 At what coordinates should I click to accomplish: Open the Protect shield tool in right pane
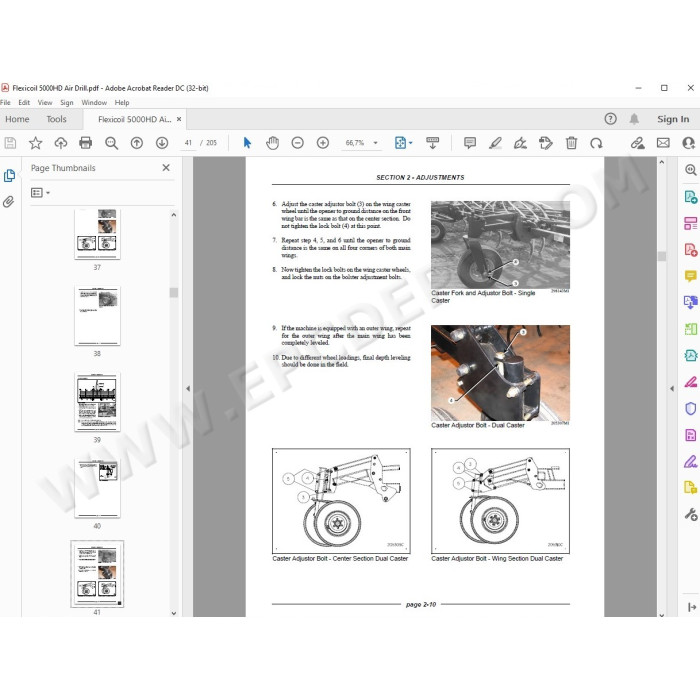click(690, 408)
